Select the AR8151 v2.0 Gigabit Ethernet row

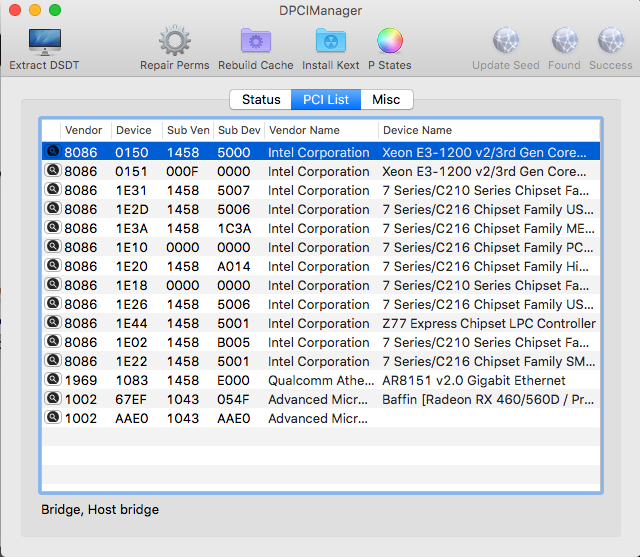click(321, 380)
